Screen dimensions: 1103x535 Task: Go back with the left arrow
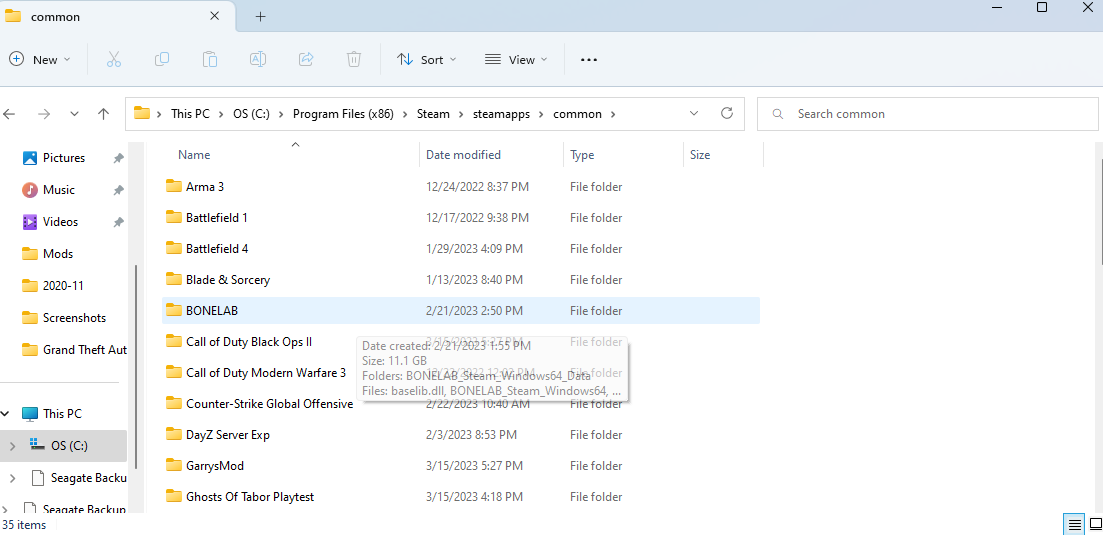coord(9,114)
